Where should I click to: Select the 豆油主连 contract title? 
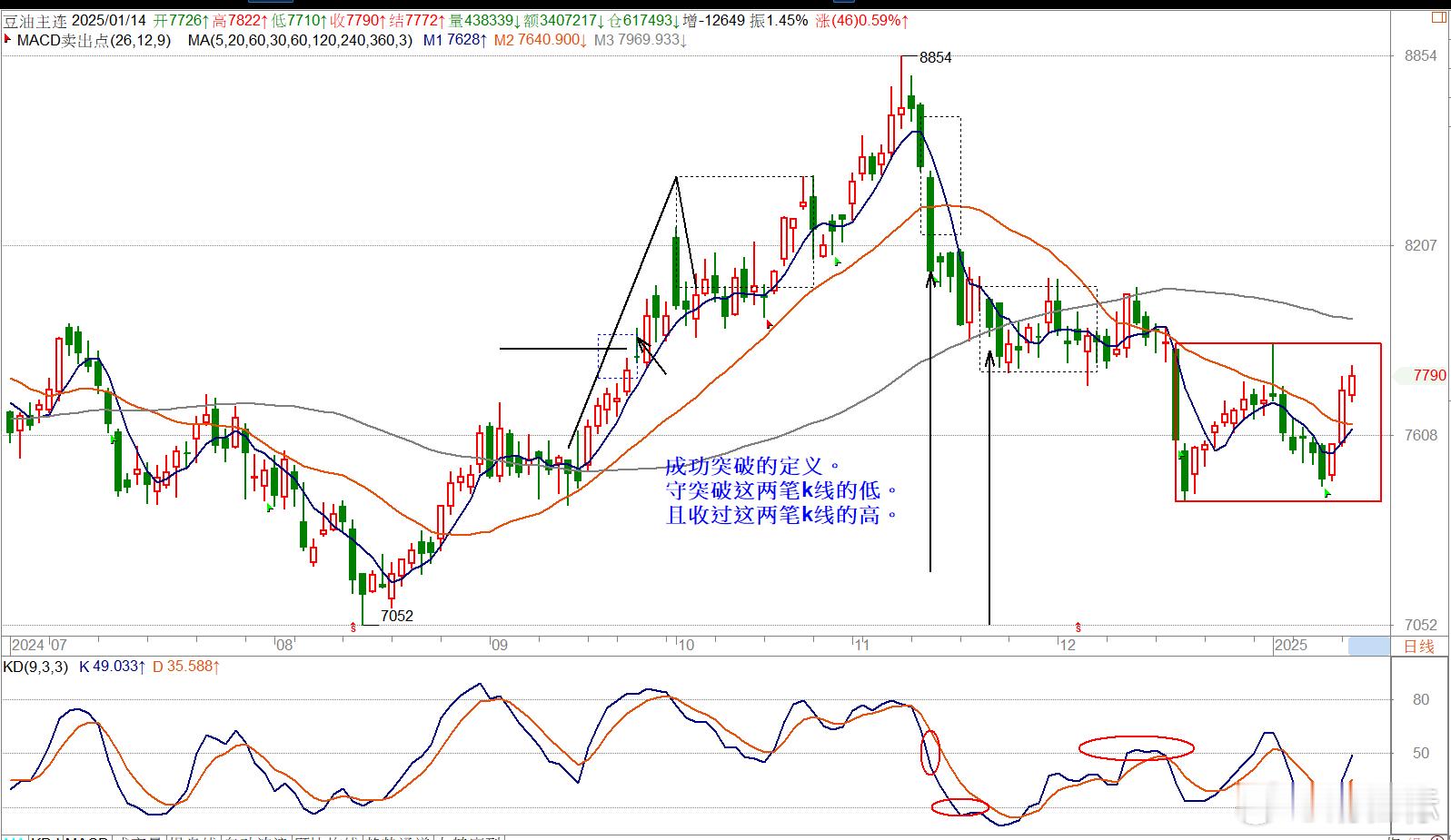tap(35, 20)
